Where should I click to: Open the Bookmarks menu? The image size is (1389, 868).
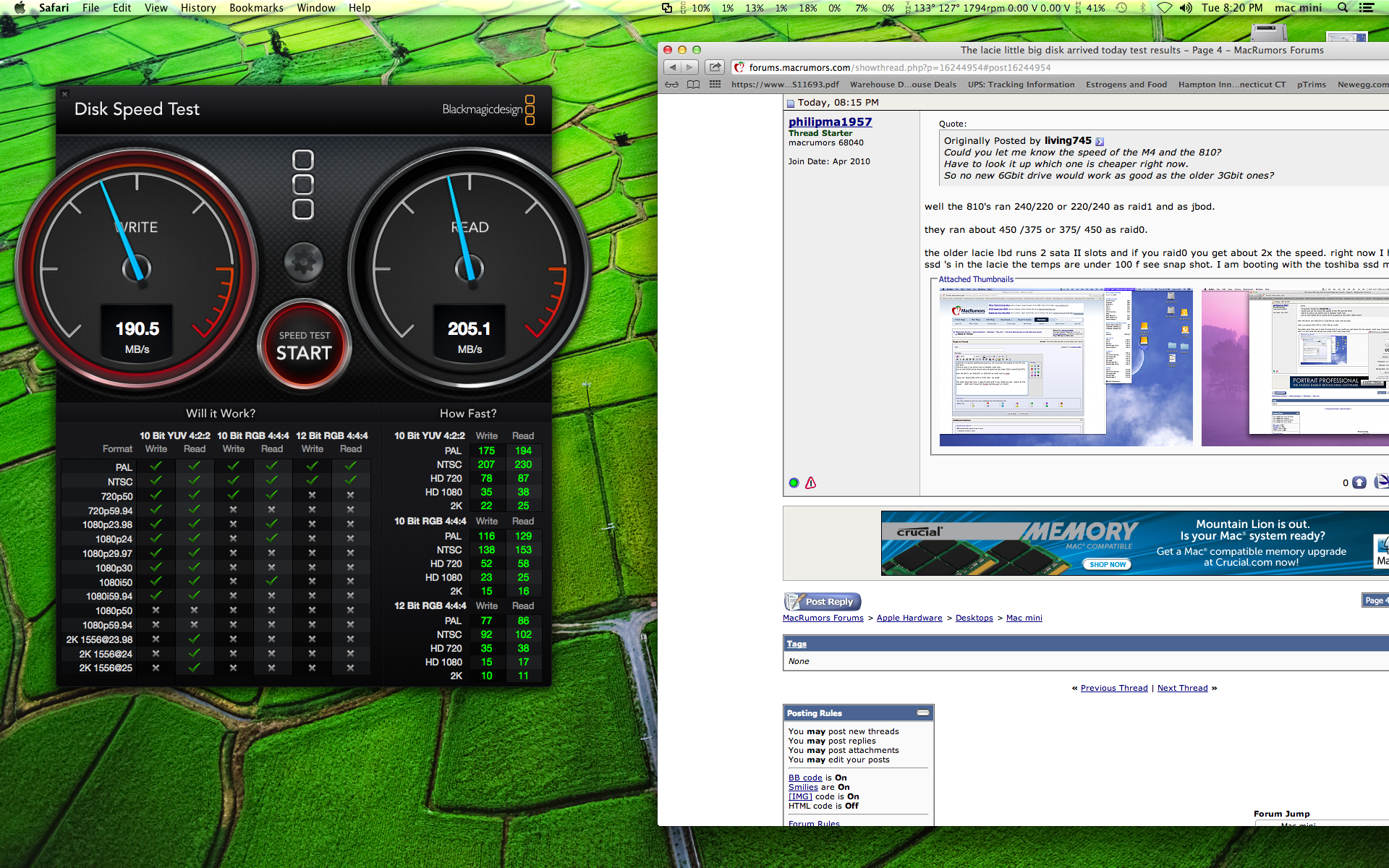(256, 8)
